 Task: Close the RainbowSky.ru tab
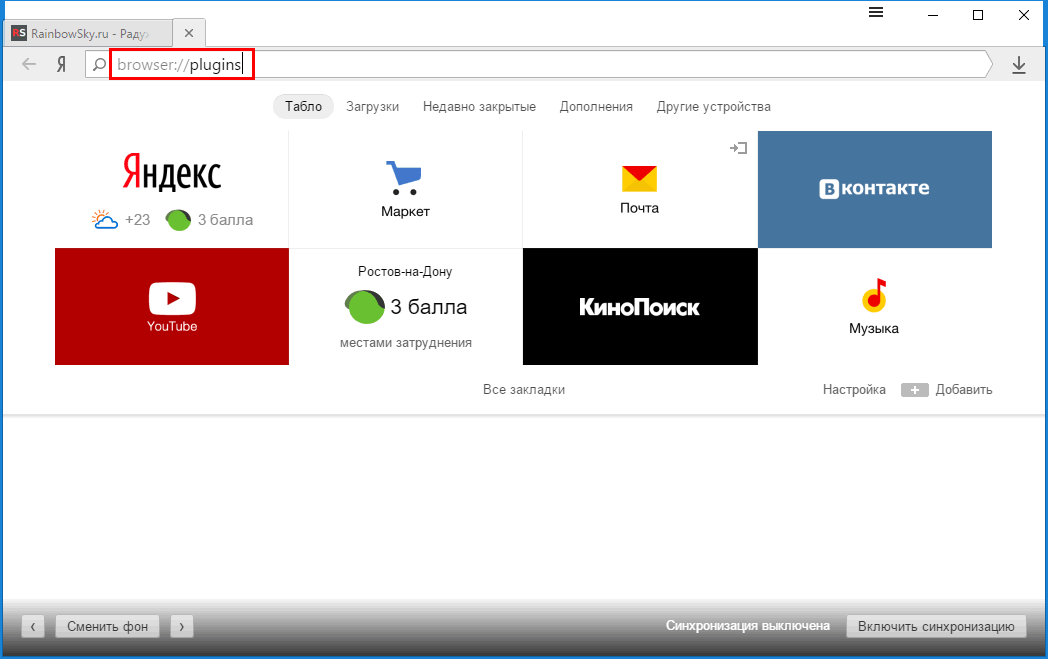(189, 33)
